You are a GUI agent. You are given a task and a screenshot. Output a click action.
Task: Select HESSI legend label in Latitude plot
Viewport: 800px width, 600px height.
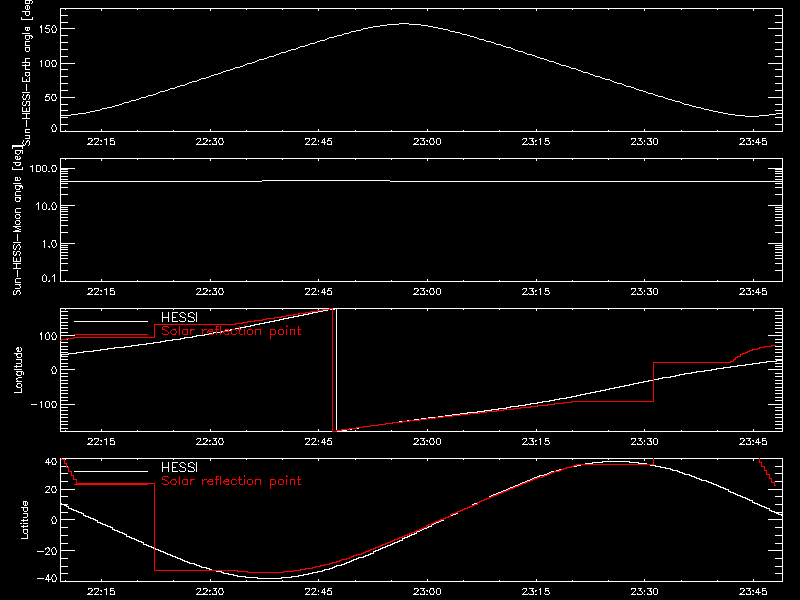coord(179,467)
